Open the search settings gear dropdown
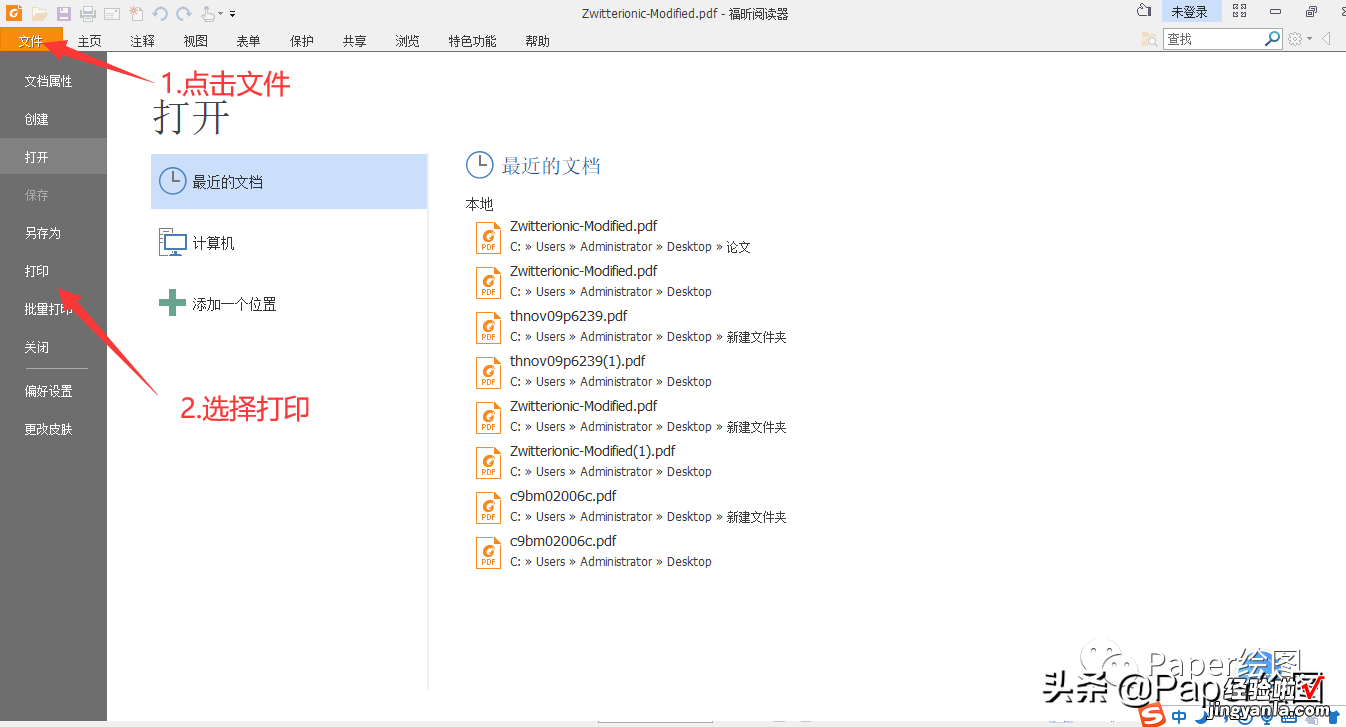1346x727 pixels. (x=1299, y=39)
